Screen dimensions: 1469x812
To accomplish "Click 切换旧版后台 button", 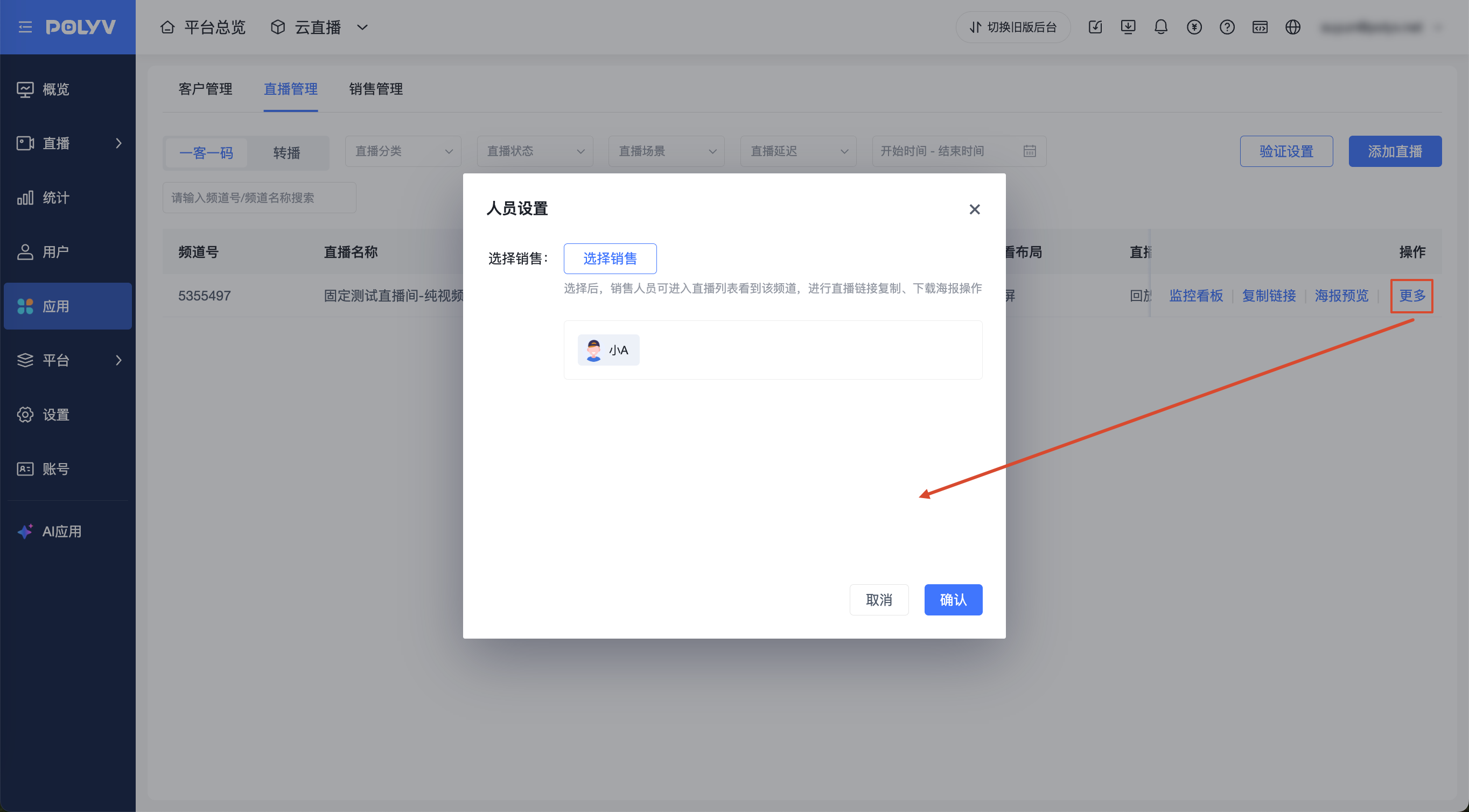I will (1013, 27).
